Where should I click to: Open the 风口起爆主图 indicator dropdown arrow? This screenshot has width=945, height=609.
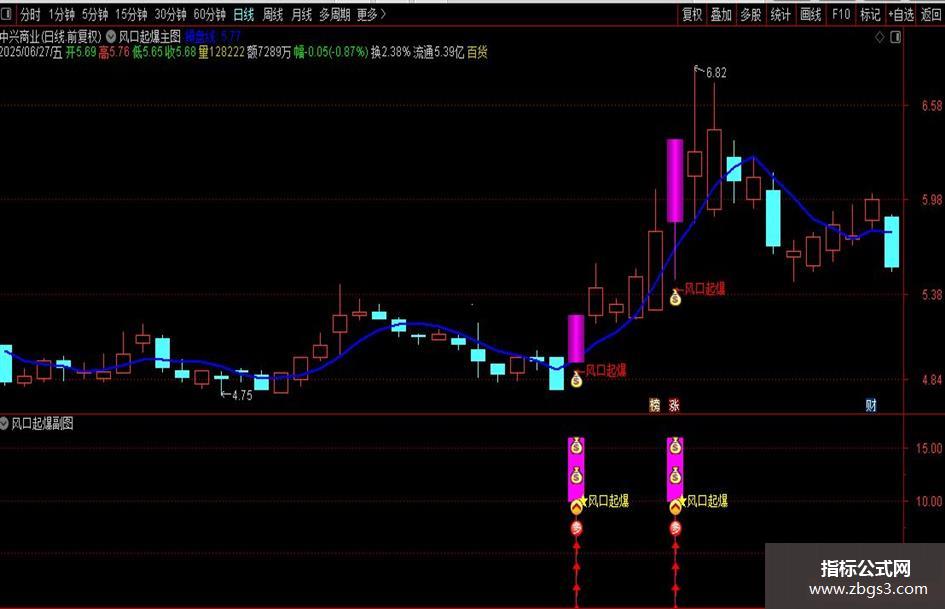click(x=111, y=37)
